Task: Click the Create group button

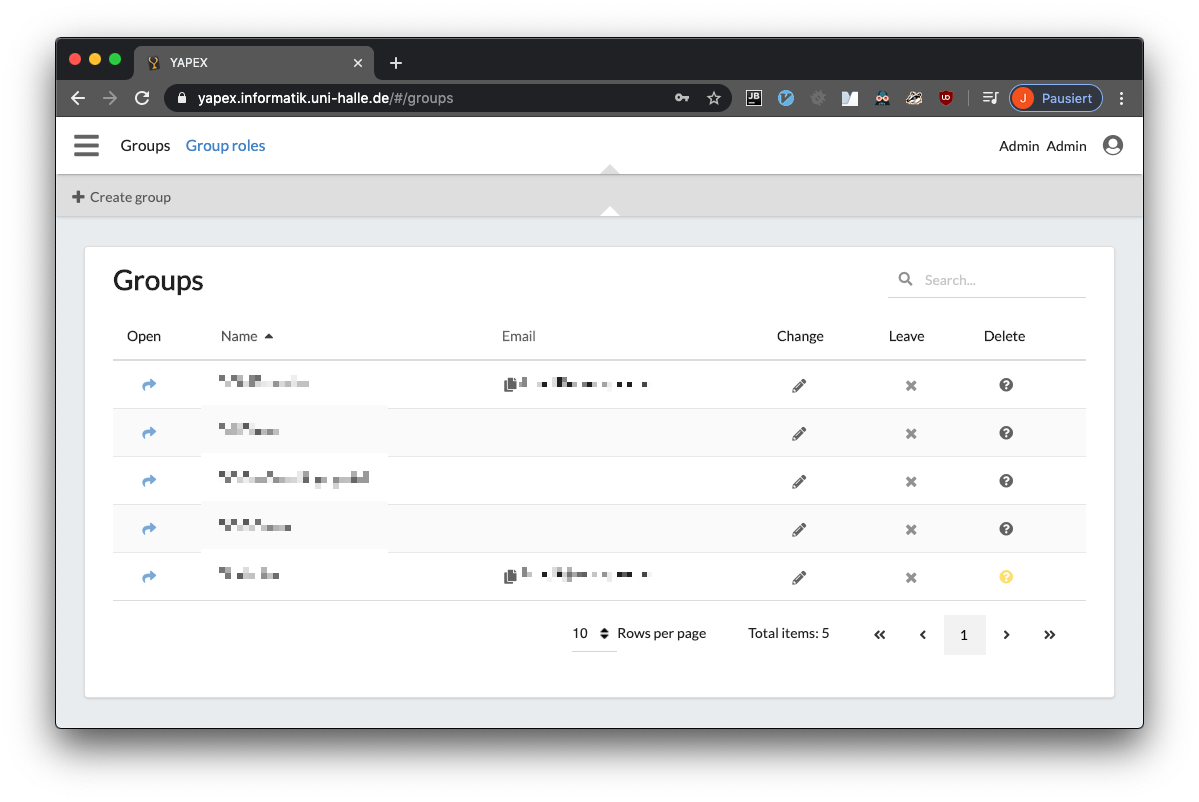Action: click(122, 197)
